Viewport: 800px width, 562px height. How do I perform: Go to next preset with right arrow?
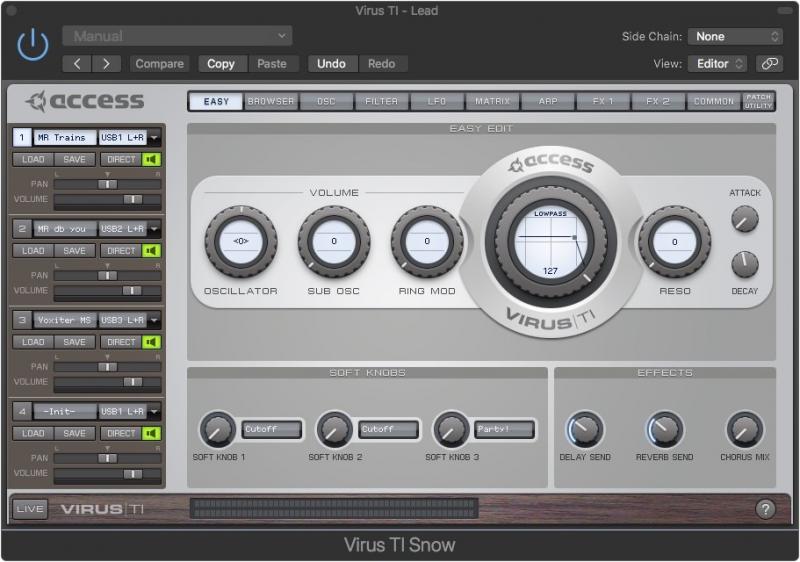[x=106, y=64]
